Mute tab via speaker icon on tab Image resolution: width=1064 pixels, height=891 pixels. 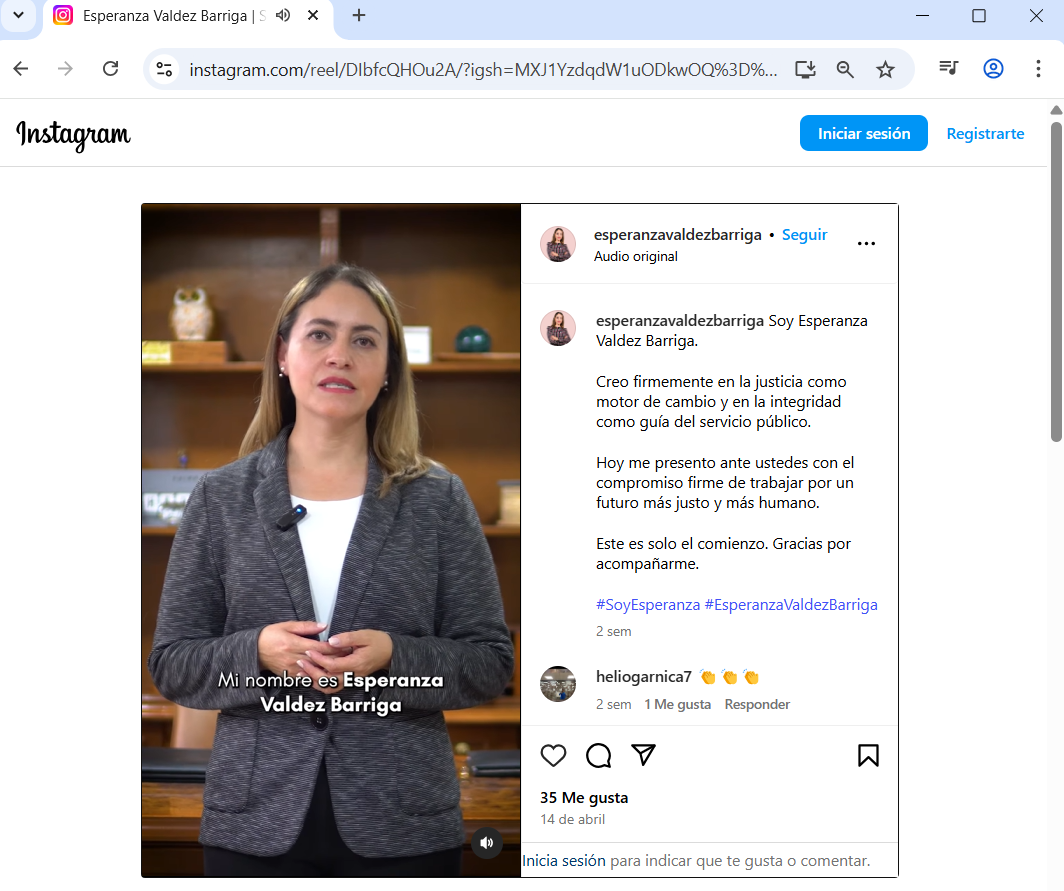click(x=283, y=16)
